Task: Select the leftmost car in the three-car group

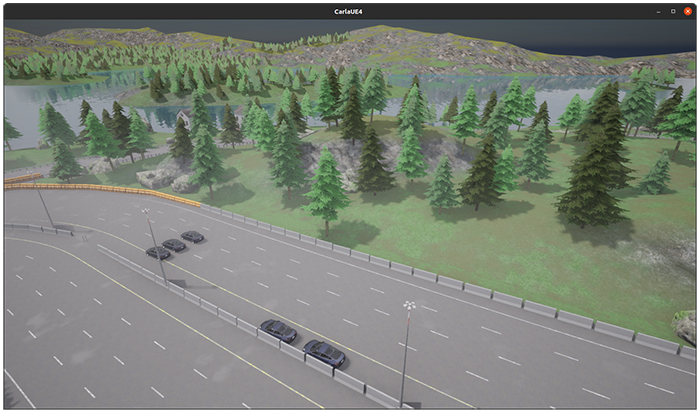Action: tap(158, 253)
